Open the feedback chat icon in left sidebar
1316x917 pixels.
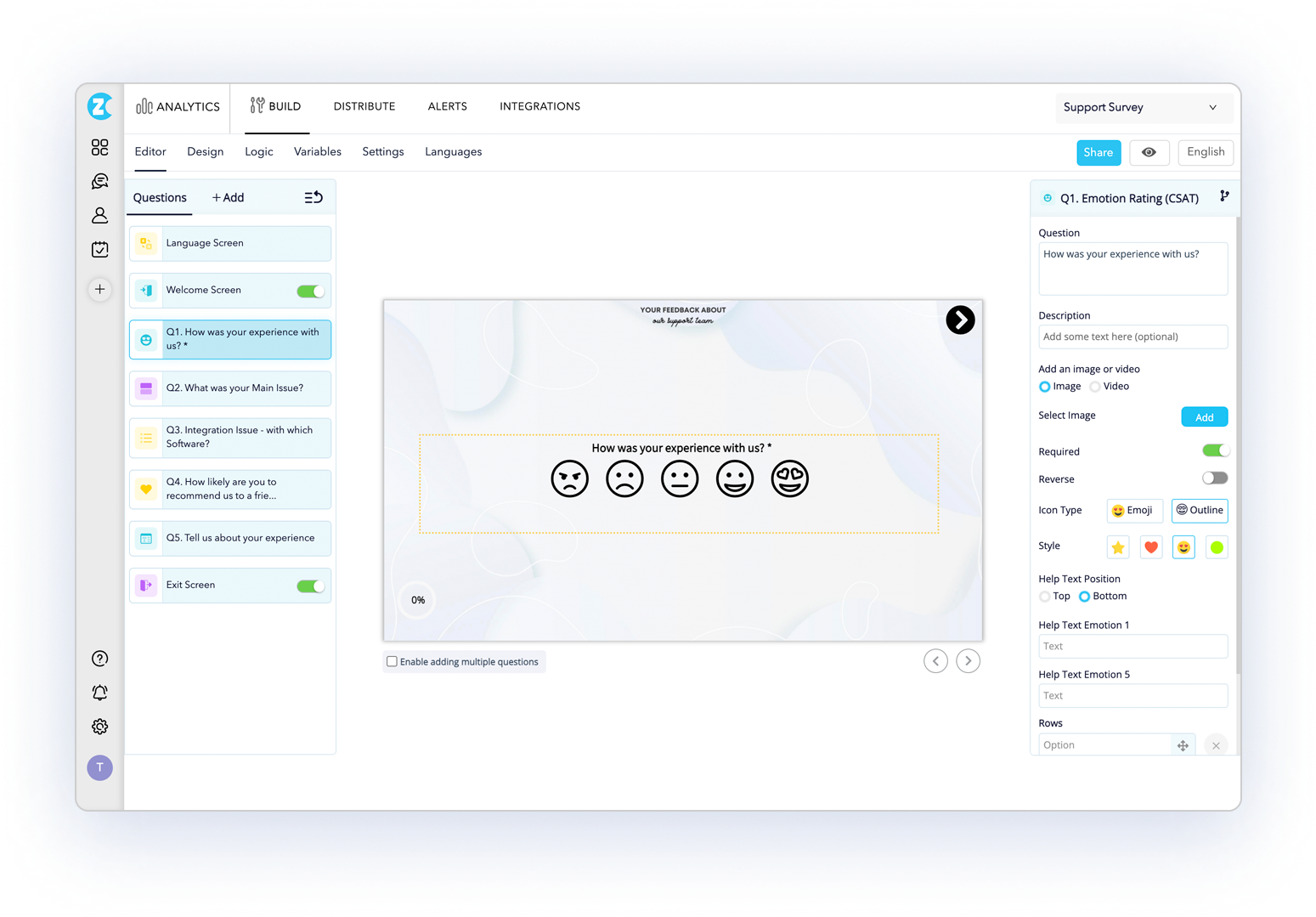tap(99, 181)
